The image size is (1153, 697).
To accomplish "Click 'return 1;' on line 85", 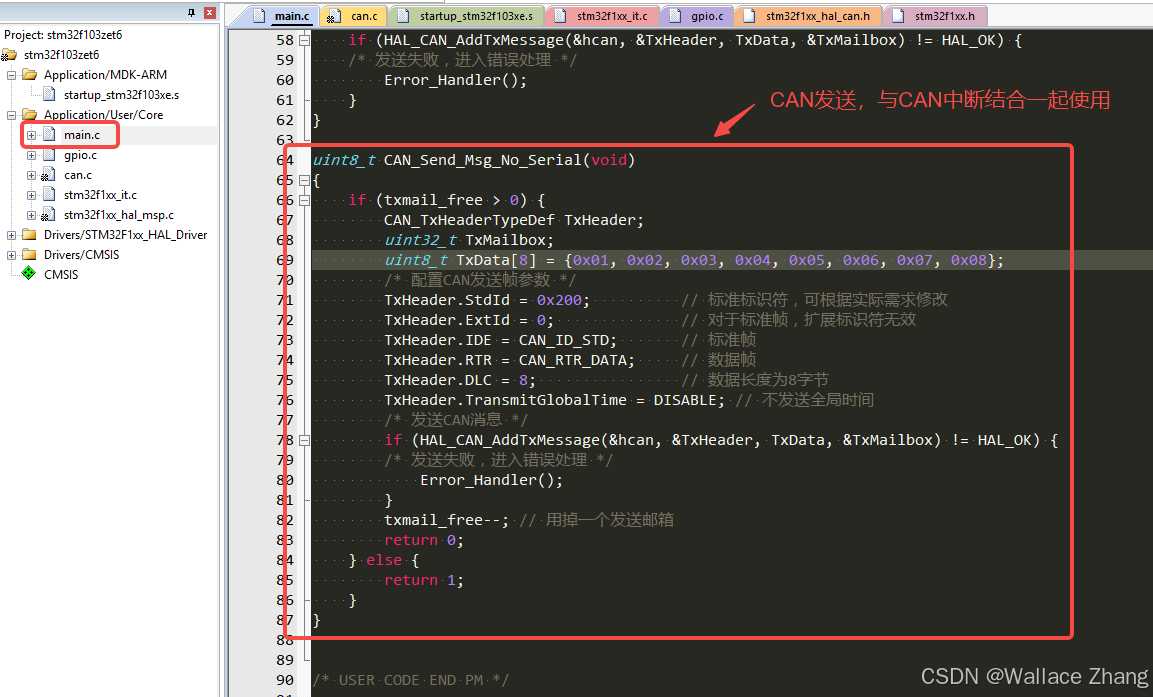I will click(424, 580).
